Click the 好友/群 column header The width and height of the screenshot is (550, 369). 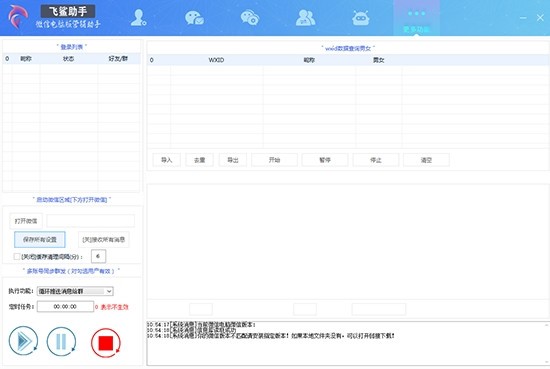click(118, 59)
